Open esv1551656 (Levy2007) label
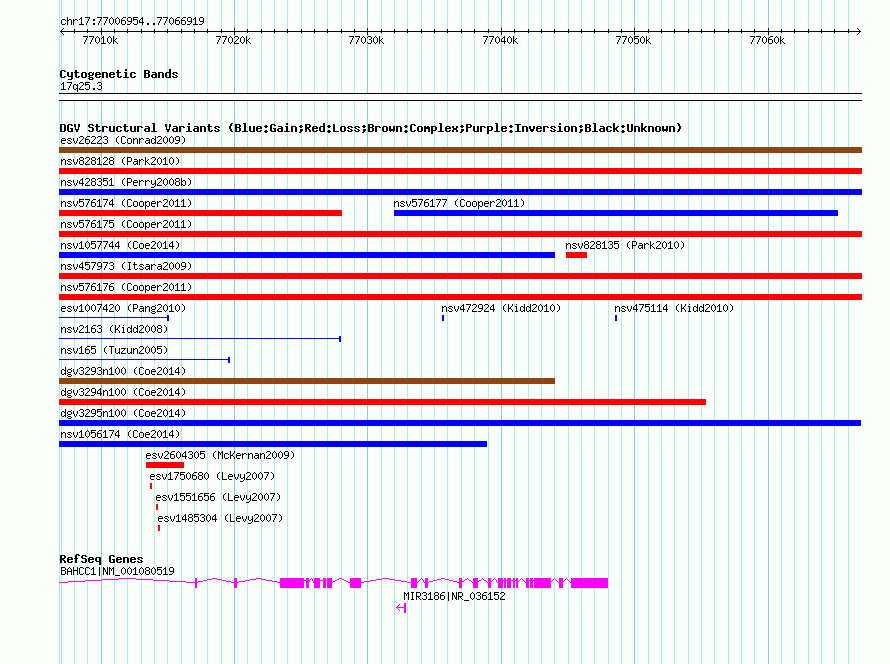 [219, 497]
